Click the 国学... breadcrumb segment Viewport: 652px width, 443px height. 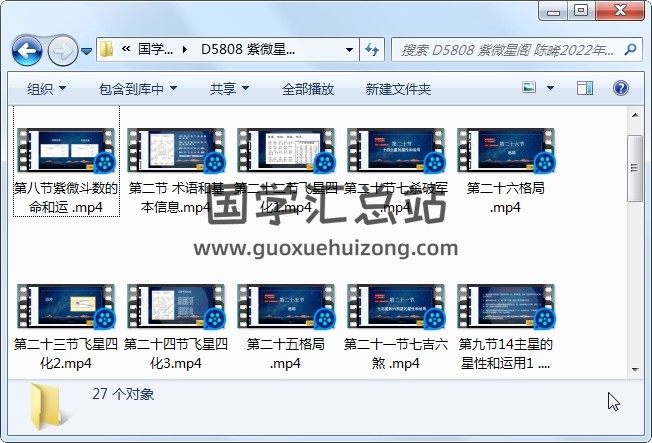156,49
